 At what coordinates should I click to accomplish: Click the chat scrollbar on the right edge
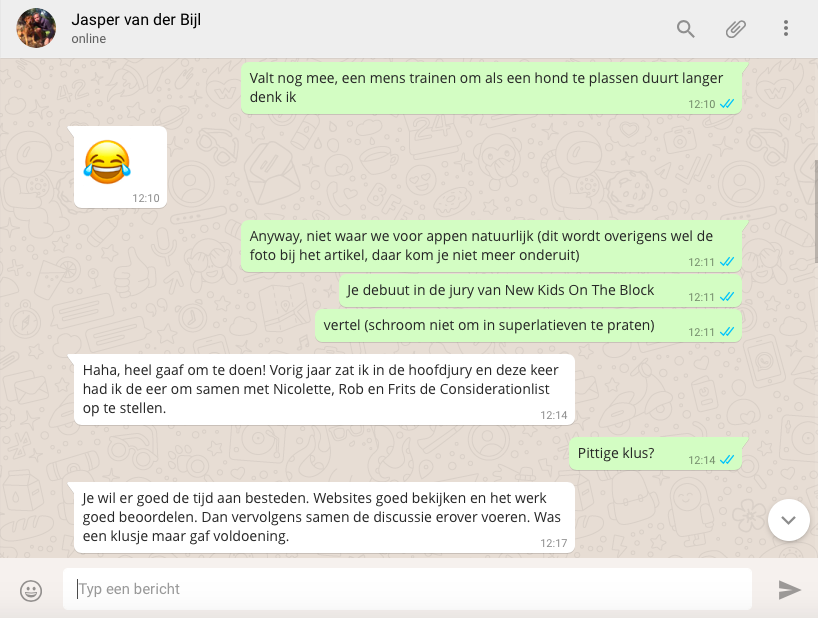click(815, 211)
